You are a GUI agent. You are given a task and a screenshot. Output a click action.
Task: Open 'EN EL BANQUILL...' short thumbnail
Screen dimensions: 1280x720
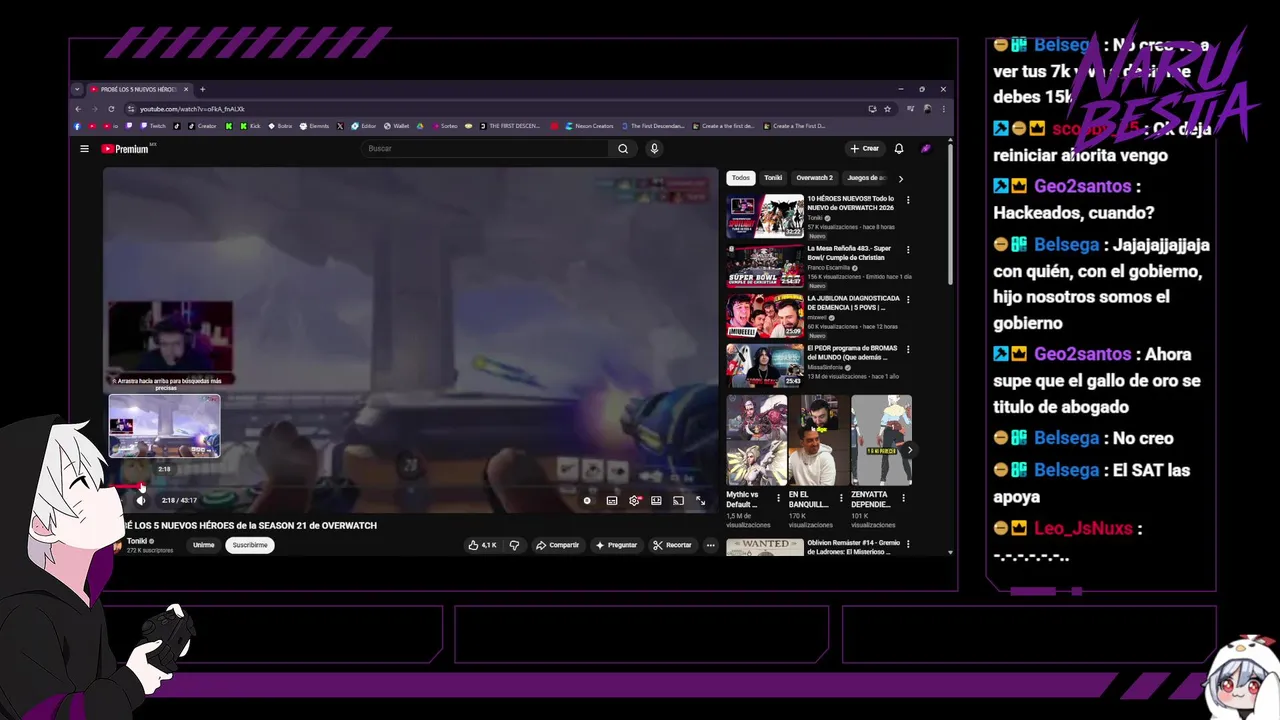(x=819, y=441)
